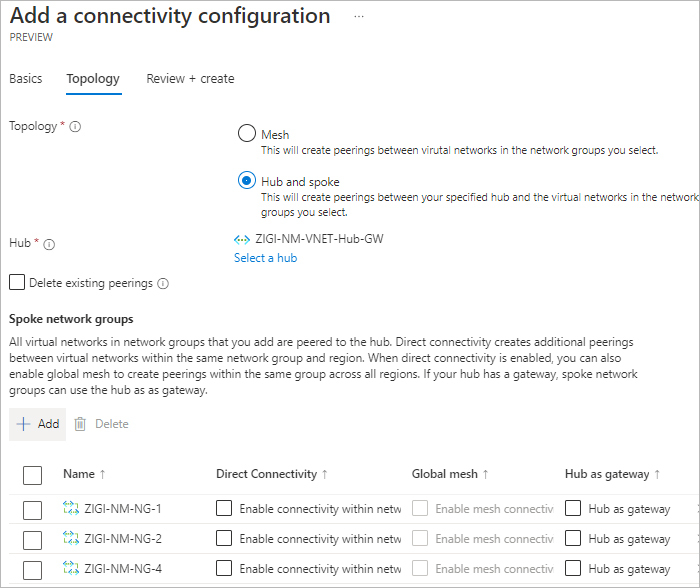Image resolution: width=700 pixels, height=588 pixels.
Task: Select the Mesh topology radio button
Action: coord(246,133)
